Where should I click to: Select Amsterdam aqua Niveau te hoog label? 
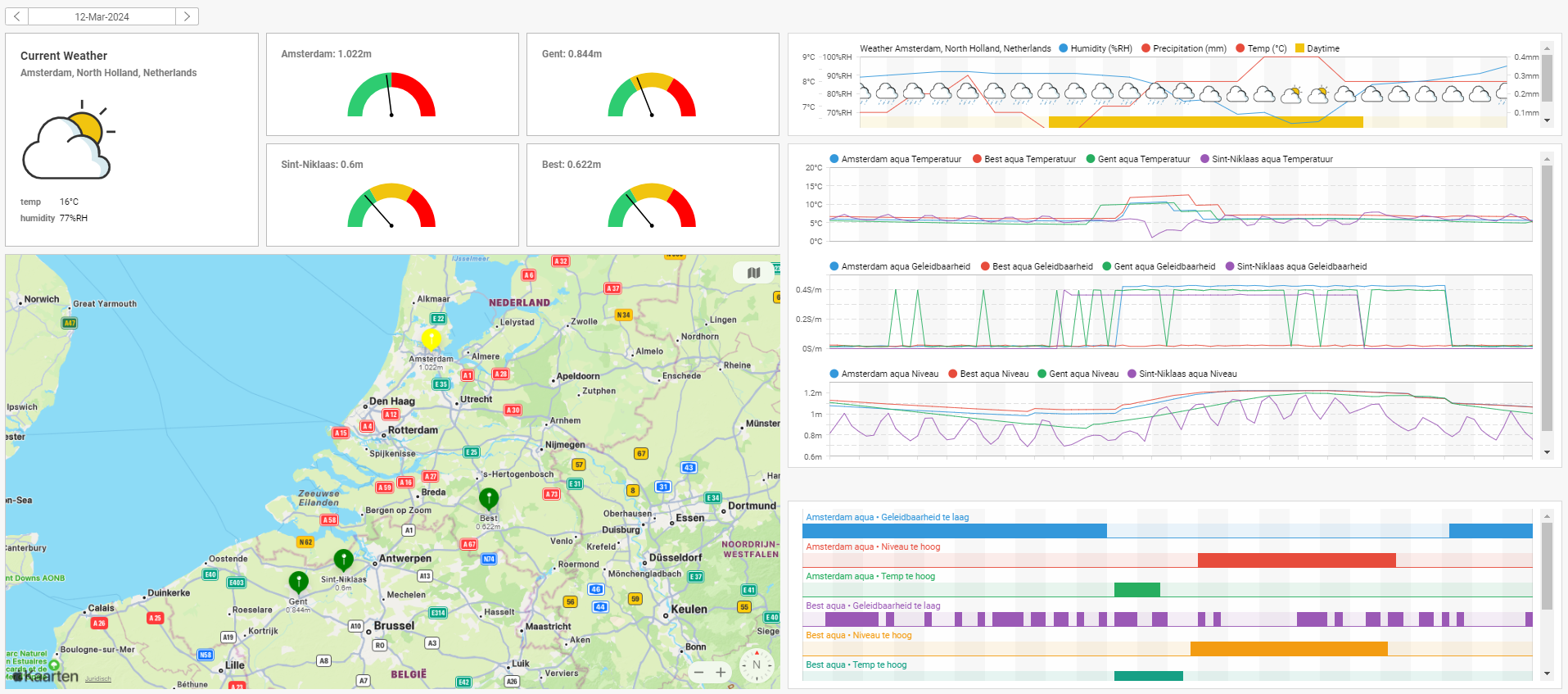[x=873, y=547]
